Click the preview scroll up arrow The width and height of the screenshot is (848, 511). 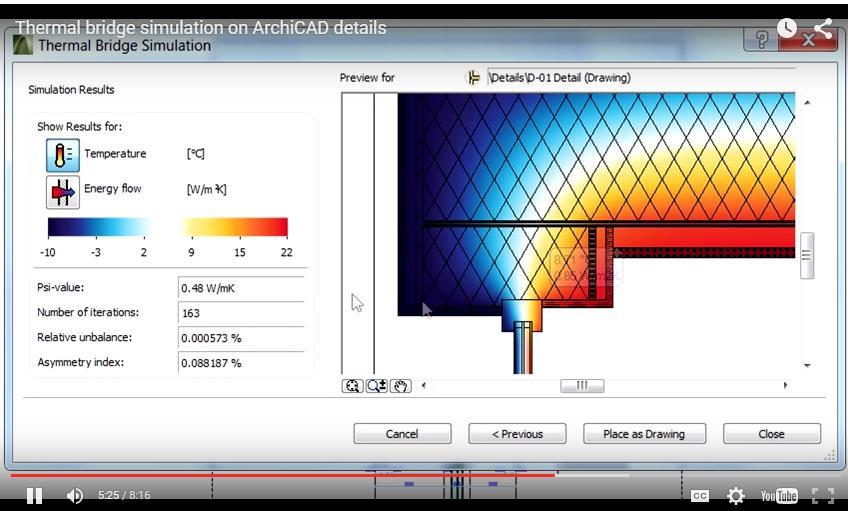807,103
